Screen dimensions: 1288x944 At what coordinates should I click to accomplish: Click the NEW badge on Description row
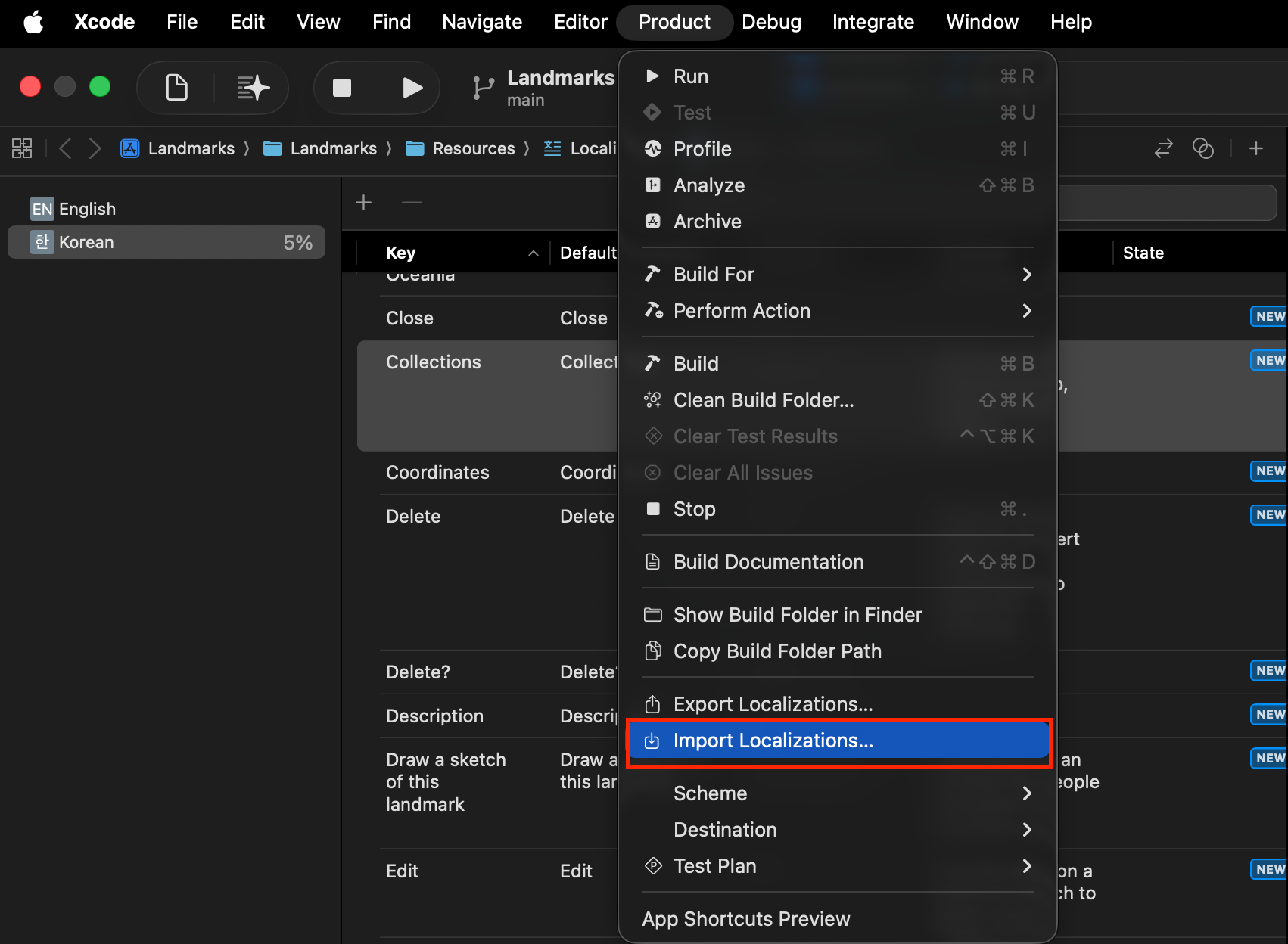[x=1269, y=714]
